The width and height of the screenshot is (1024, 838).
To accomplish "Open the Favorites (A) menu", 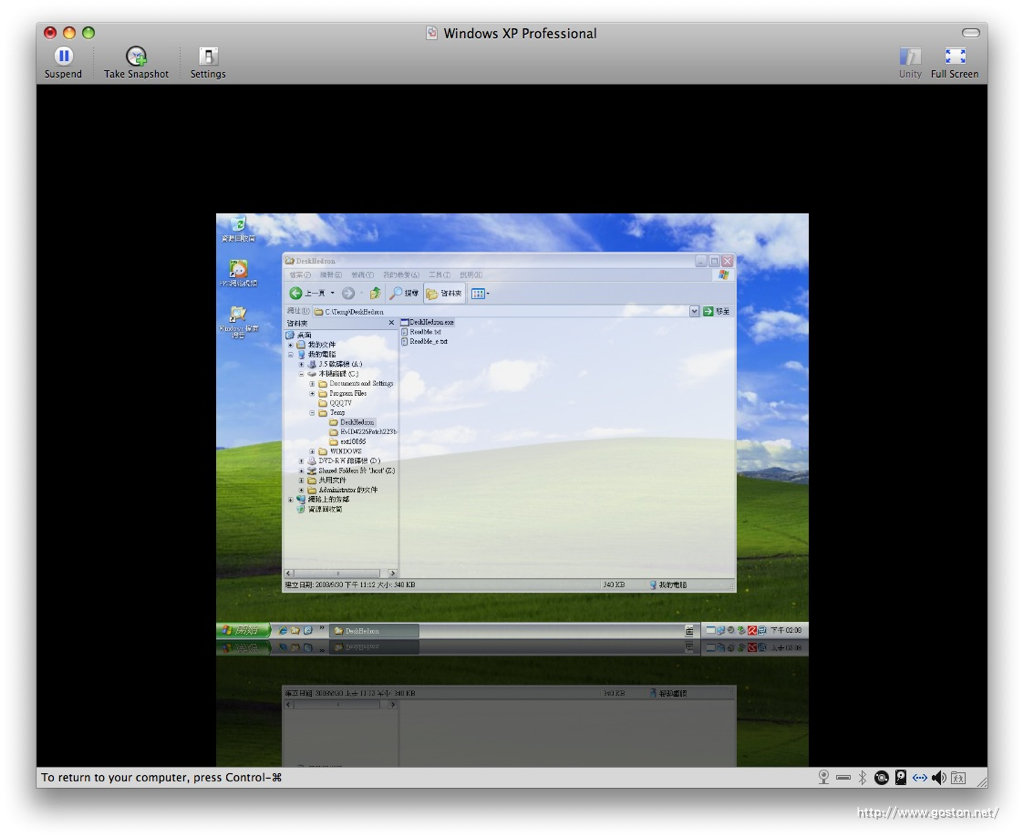I will coord(401,275).
